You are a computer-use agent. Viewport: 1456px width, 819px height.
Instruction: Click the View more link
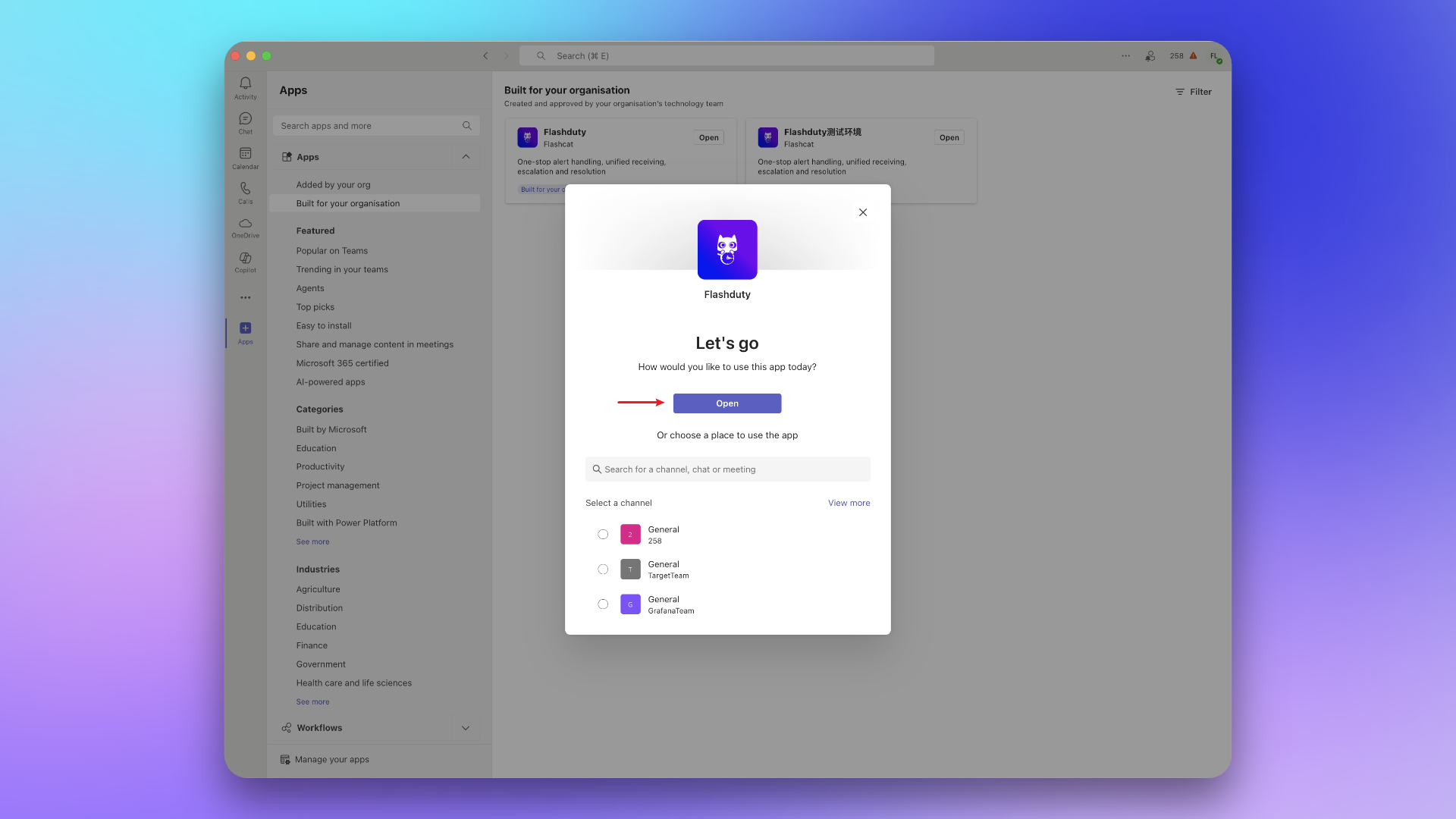[x=849, y=504]
